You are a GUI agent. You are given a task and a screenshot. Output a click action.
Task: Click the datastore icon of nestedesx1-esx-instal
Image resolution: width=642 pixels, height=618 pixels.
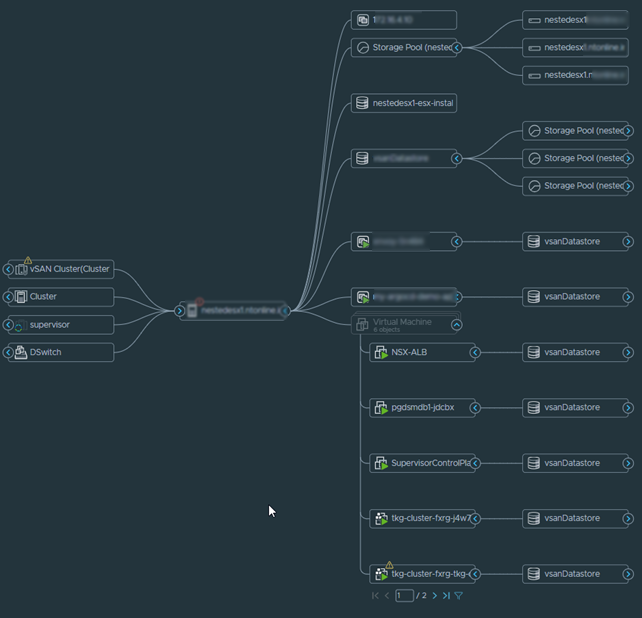click(362, 103)
